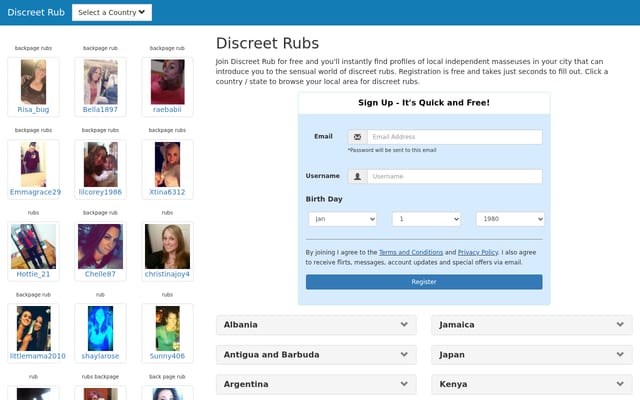This screenshot has height=400, width=640.
Task: Open Chelle87 profile photo
Action: [x=100, y=246]
